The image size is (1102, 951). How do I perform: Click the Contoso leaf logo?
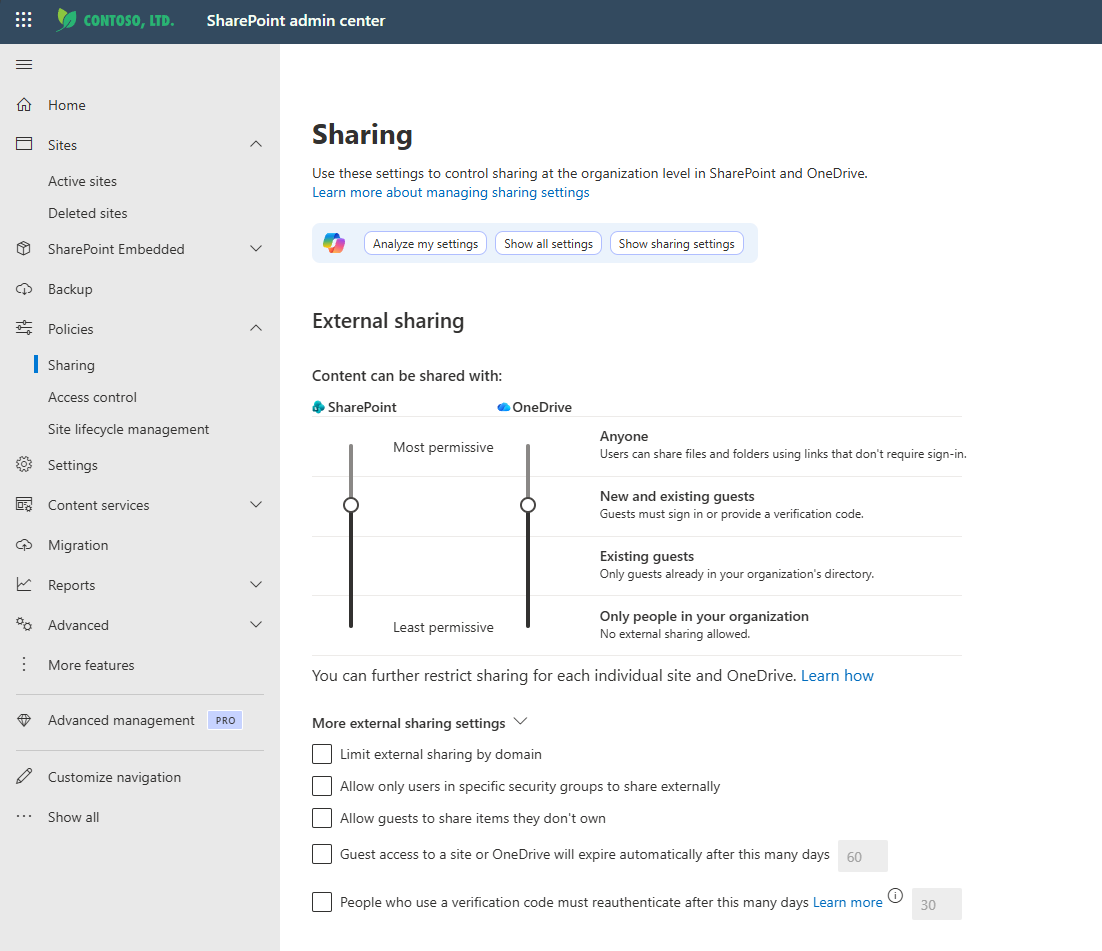[67, 19]
